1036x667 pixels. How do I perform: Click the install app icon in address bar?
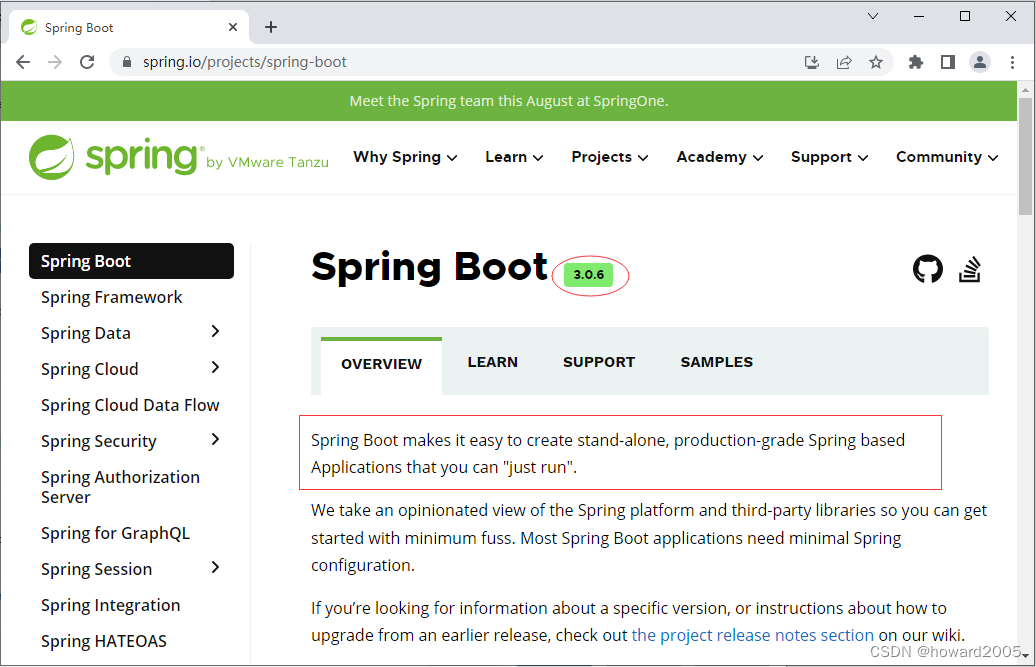pyautogui.click(x=812, y=62)
